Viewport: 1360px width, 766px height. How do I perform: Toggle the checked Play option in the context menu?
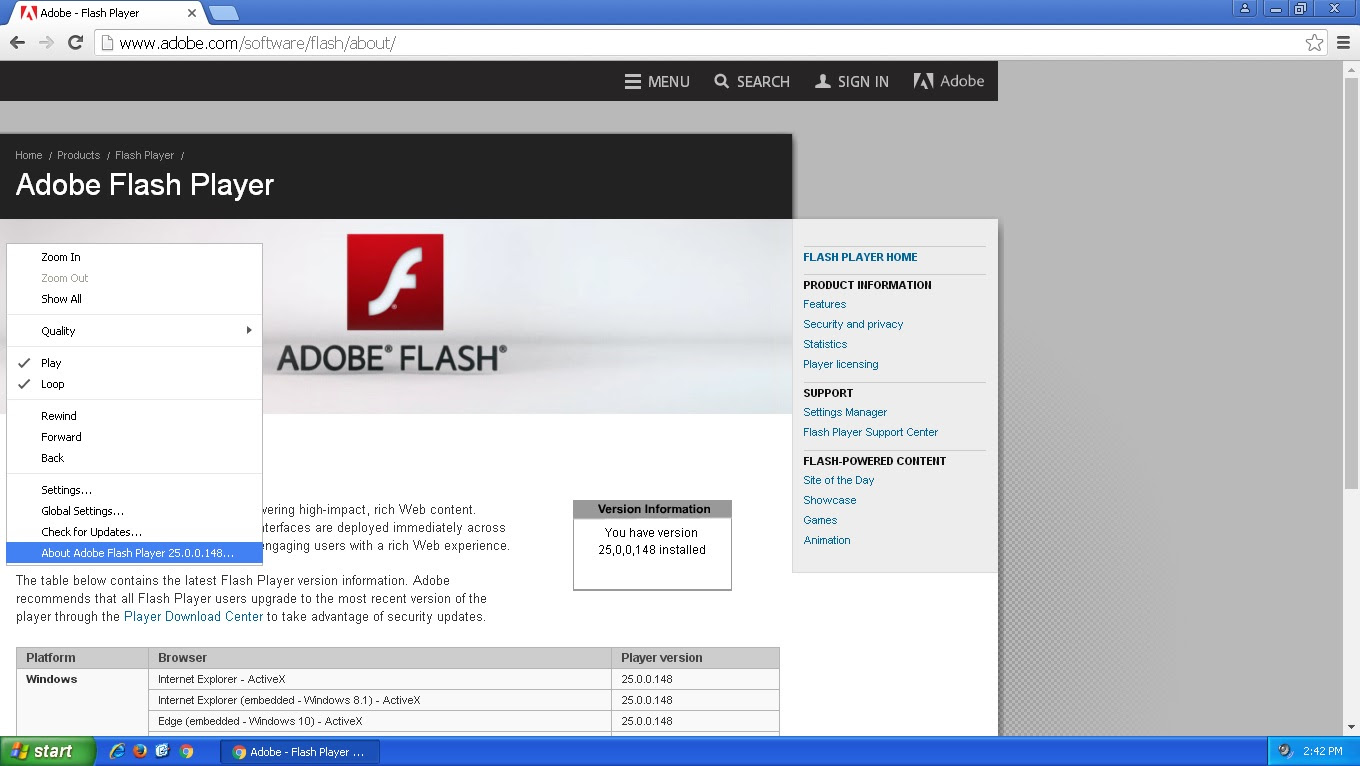click(x=134, y=363)
